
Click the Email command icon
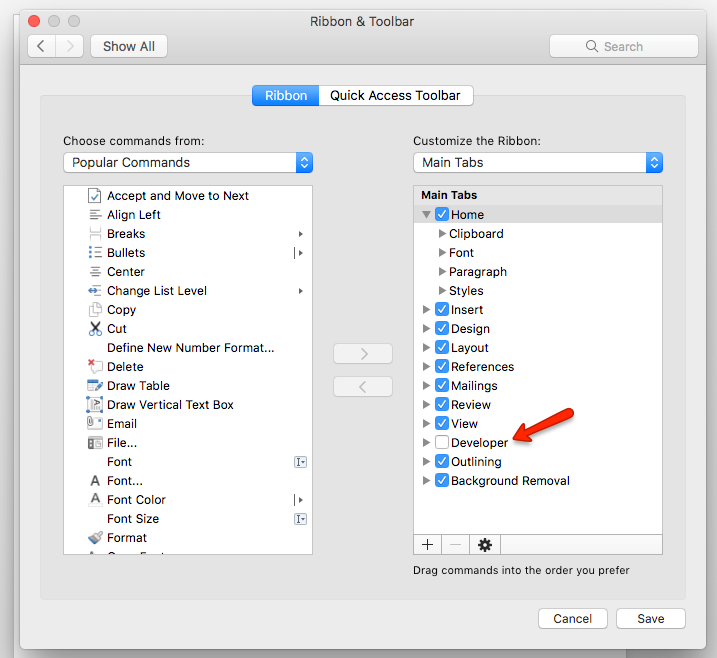pyautogui.click(x=95, y=424)
